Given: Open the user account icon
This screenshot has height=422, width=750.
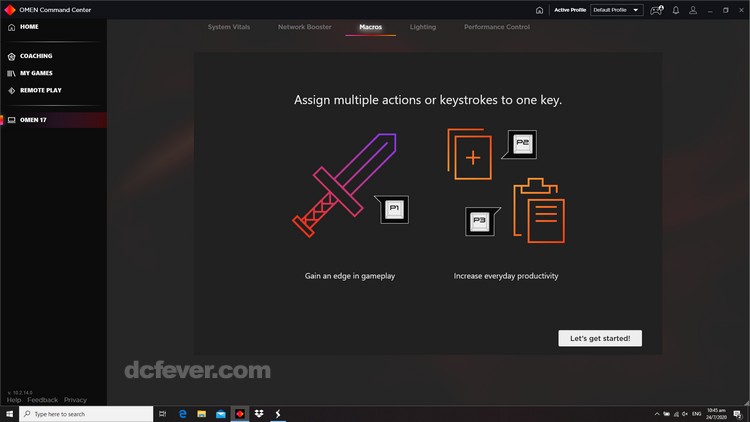Looking at the screenshot, I should 693,10.
